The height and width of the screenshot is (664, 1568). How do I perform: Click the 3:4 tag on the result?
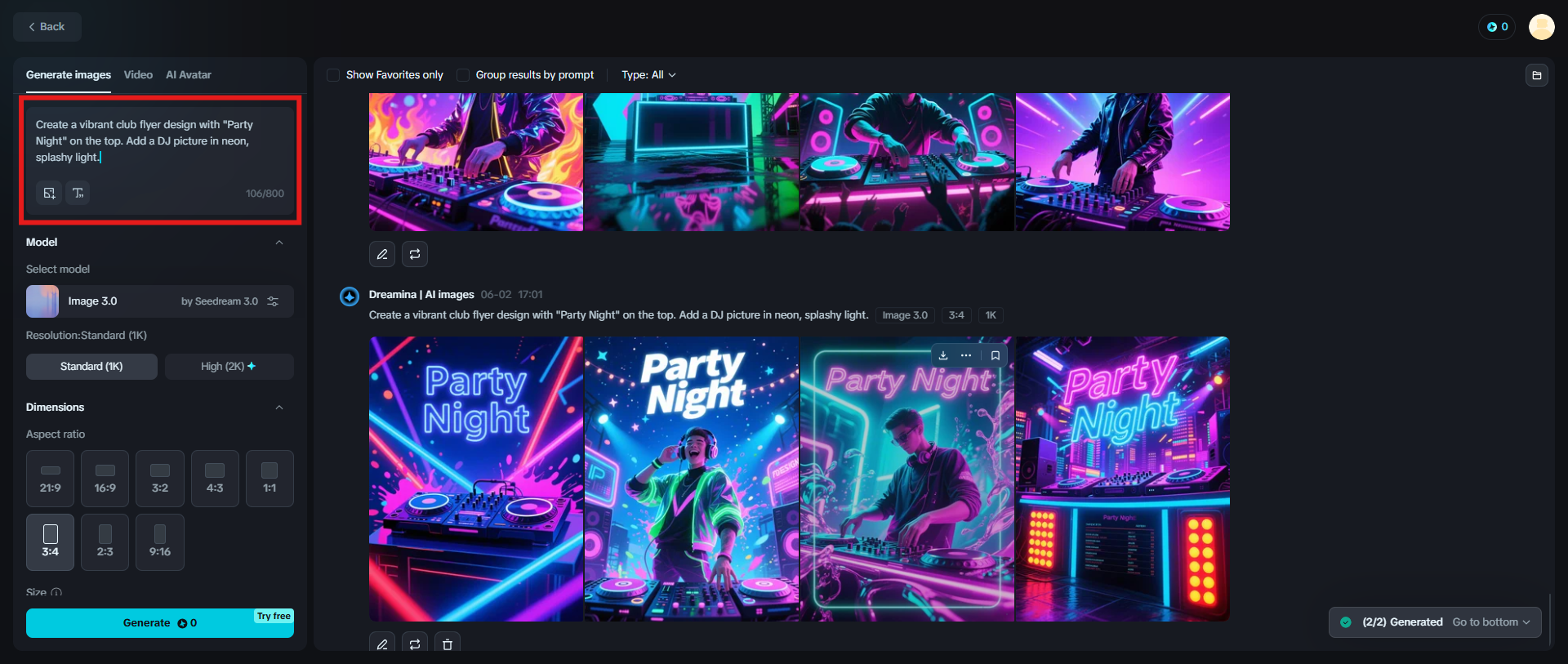pos(956,315)
